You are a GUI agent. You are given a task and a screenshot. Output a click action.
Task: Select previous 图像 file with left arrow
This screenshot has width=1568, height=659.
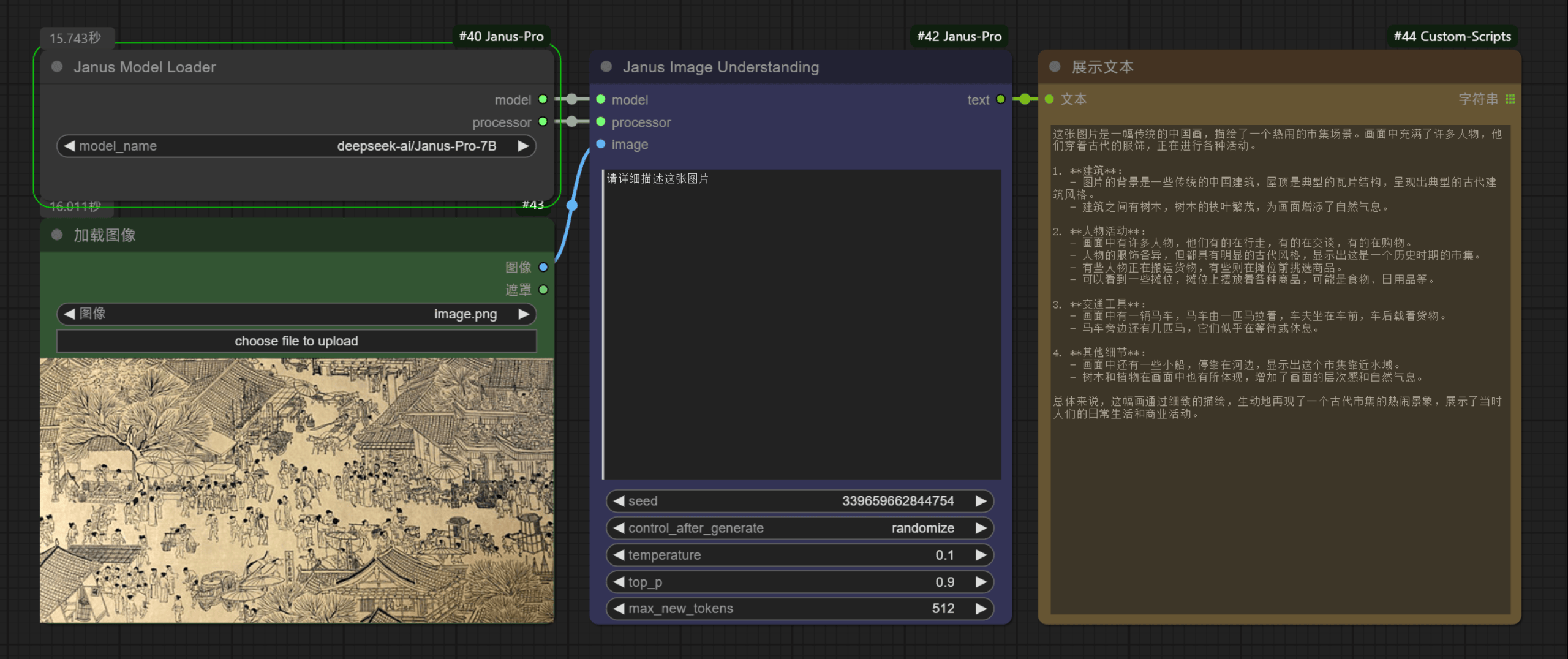tap(69, 314)
